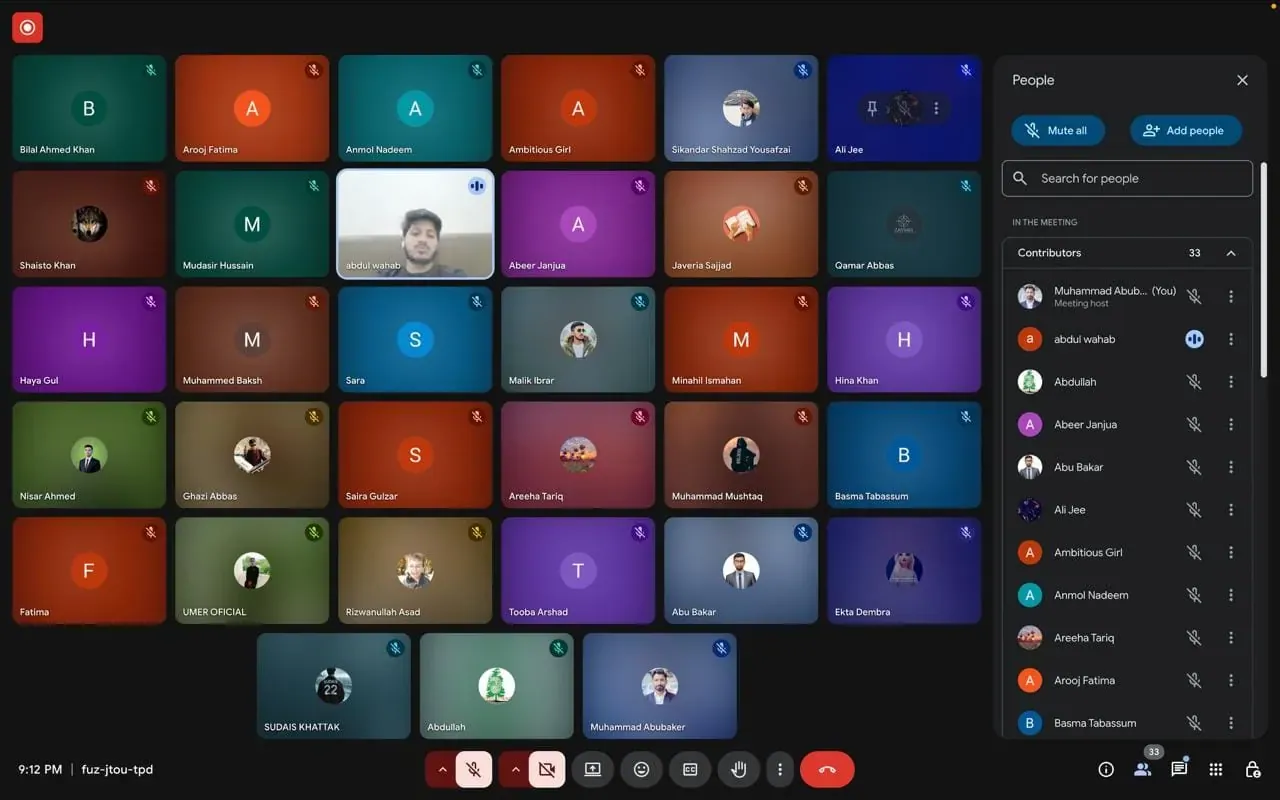
Task: Mute icon next to Abdullah in people list
Action: coord(1194,382)
